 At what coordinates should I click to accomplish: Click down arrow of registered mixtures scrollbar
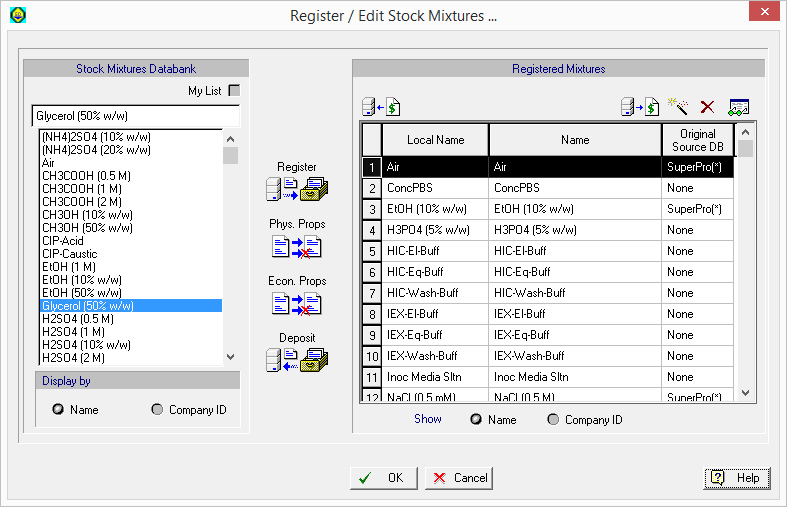pos(745,393)
